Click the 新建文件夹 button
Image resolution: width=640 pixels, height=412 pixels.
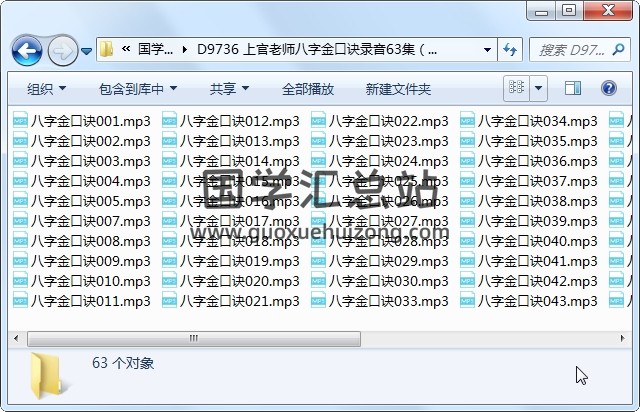coord(398,89)
